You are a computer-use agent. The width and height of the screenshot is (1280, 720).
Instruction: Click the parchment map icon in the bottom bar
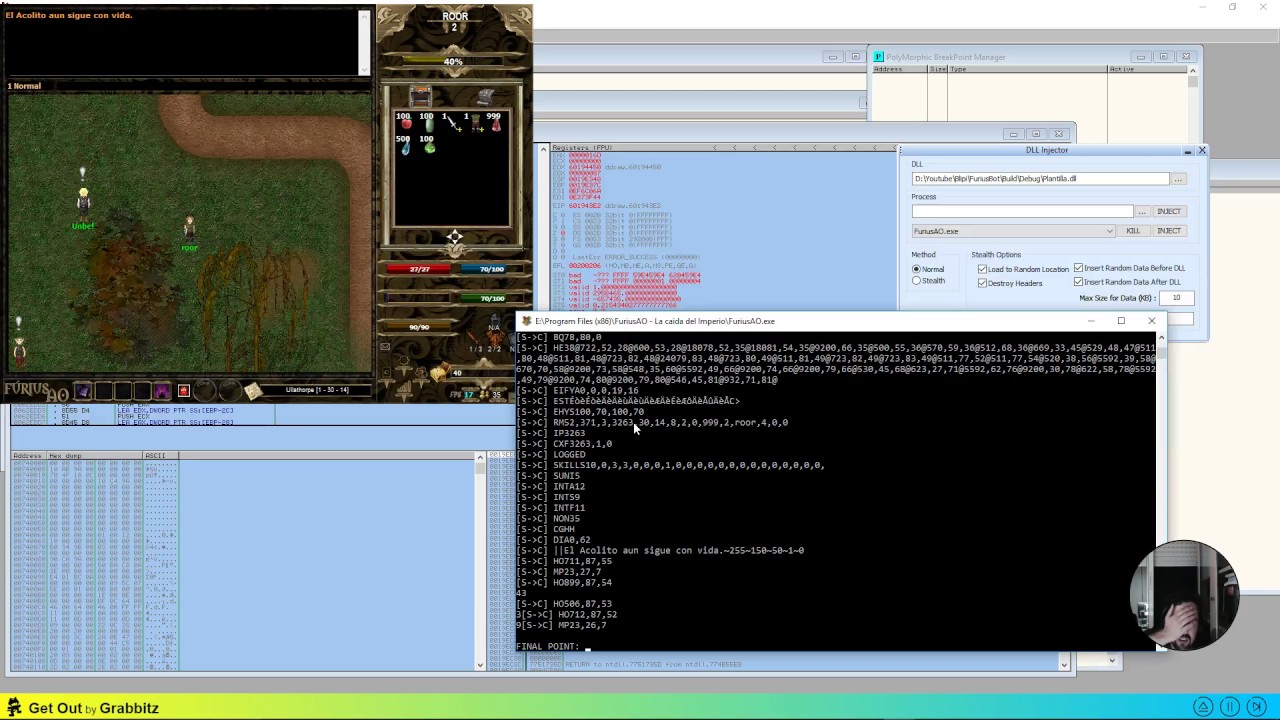(253, 390)
